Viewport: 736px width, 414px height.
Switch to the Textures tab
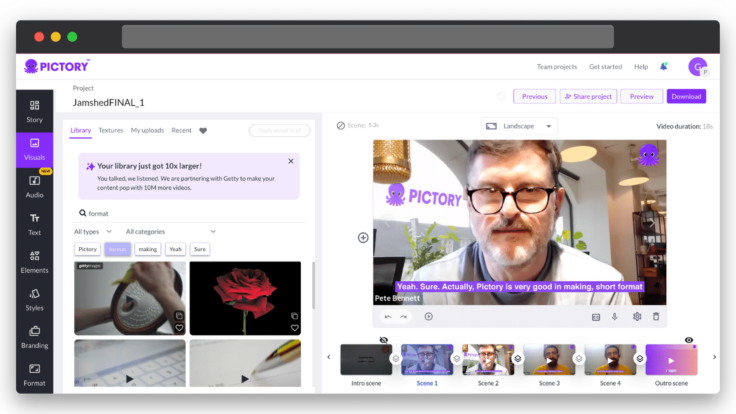coord(111,130)
